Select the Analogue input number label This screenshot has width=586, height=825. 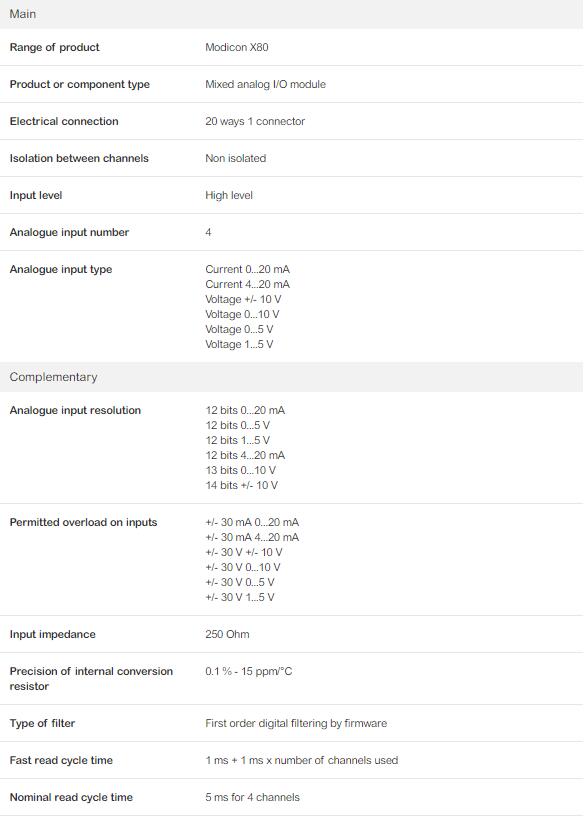[69, 232]
